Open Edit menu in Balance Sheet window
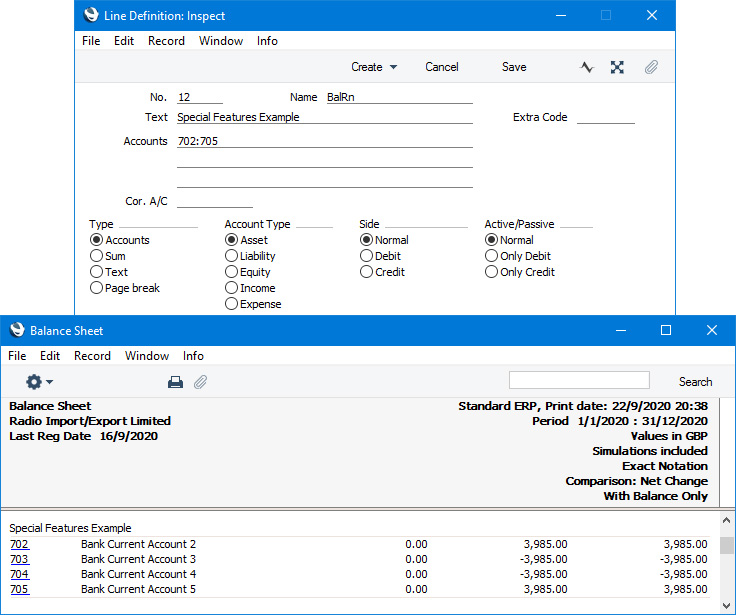 (x=50, y=356)
